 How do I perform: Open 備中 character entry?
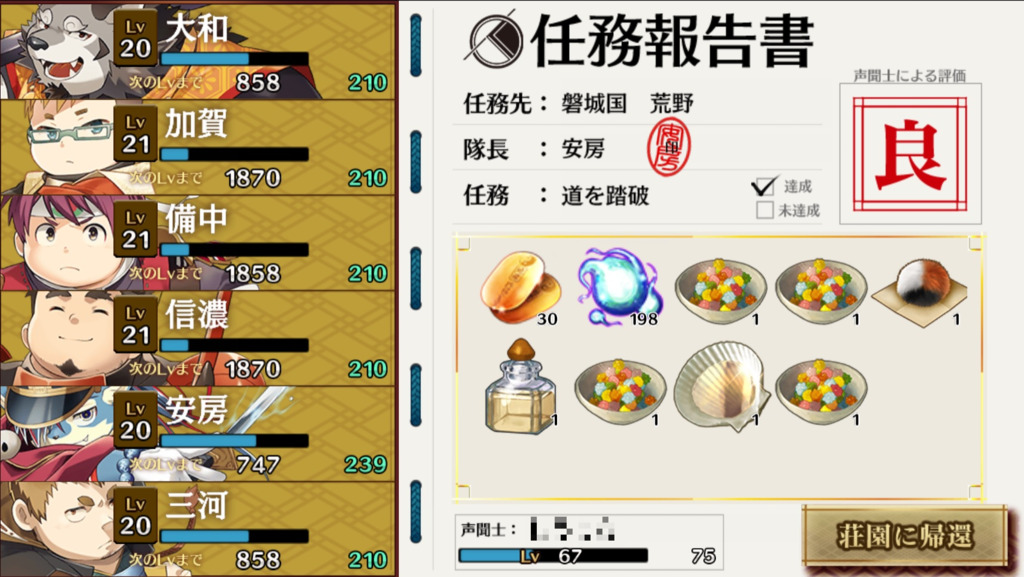click(x=198, y=242)
